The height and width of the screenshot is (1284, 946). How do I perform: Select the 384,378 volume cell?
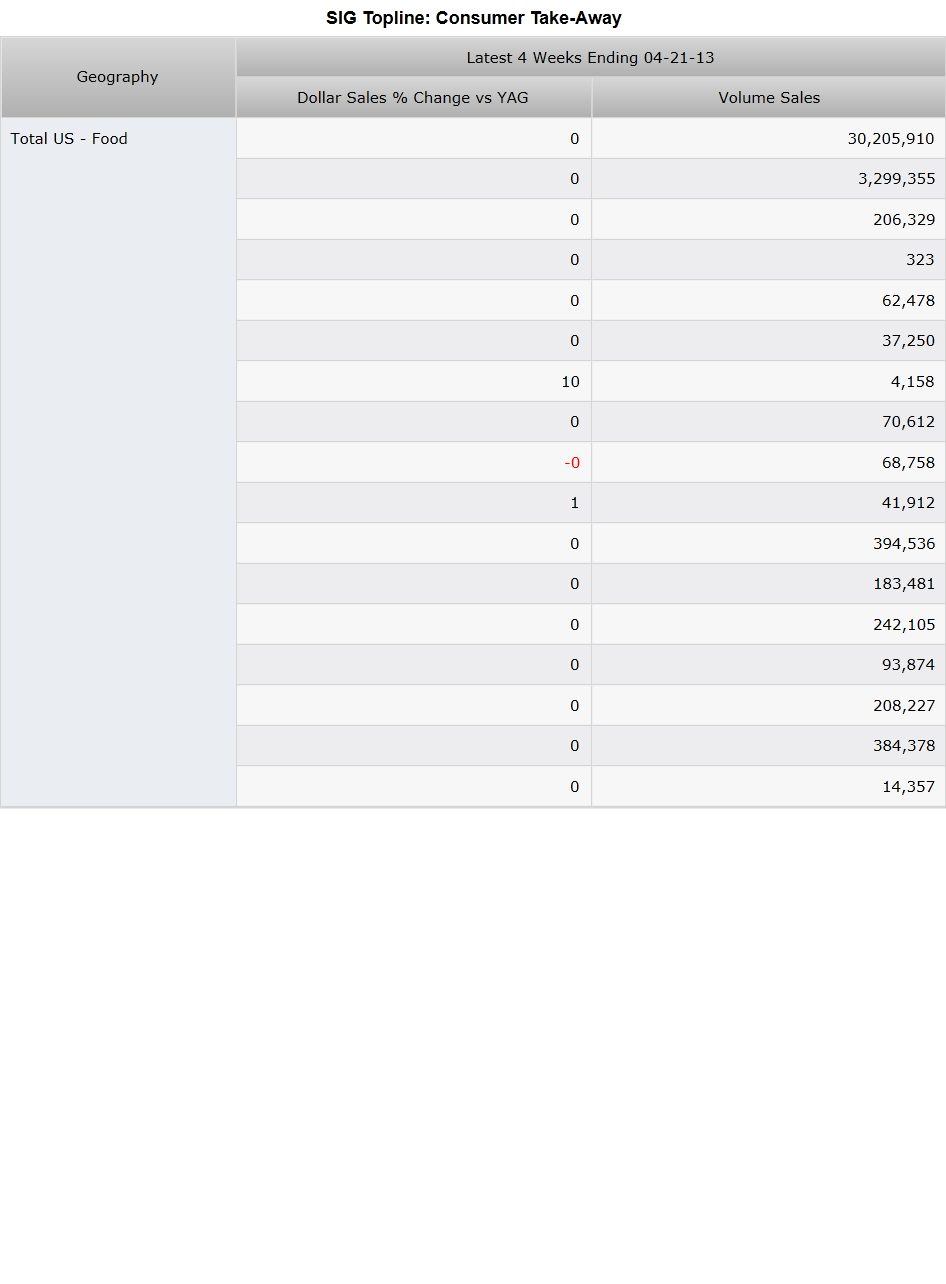click(x=769, y=746)
